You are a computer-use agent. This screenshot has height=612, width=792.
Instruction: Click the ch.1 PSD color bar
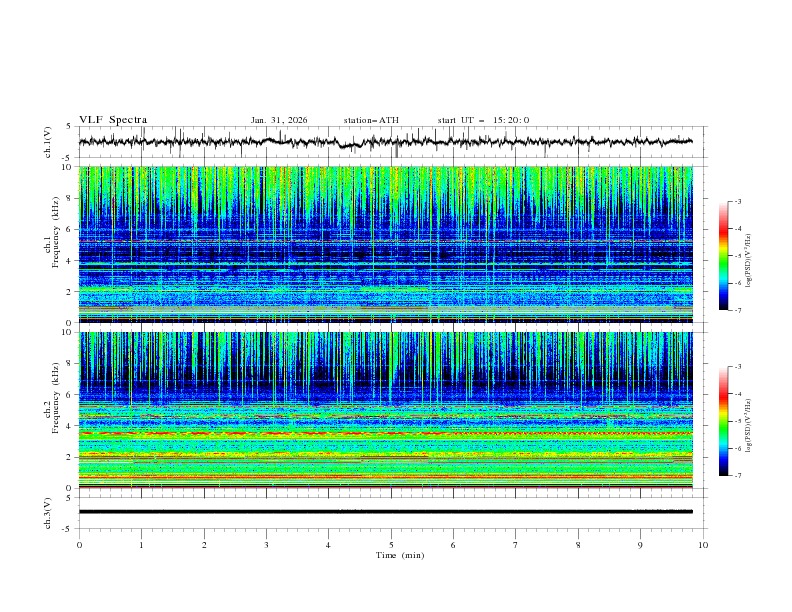[x=724, y=256]
